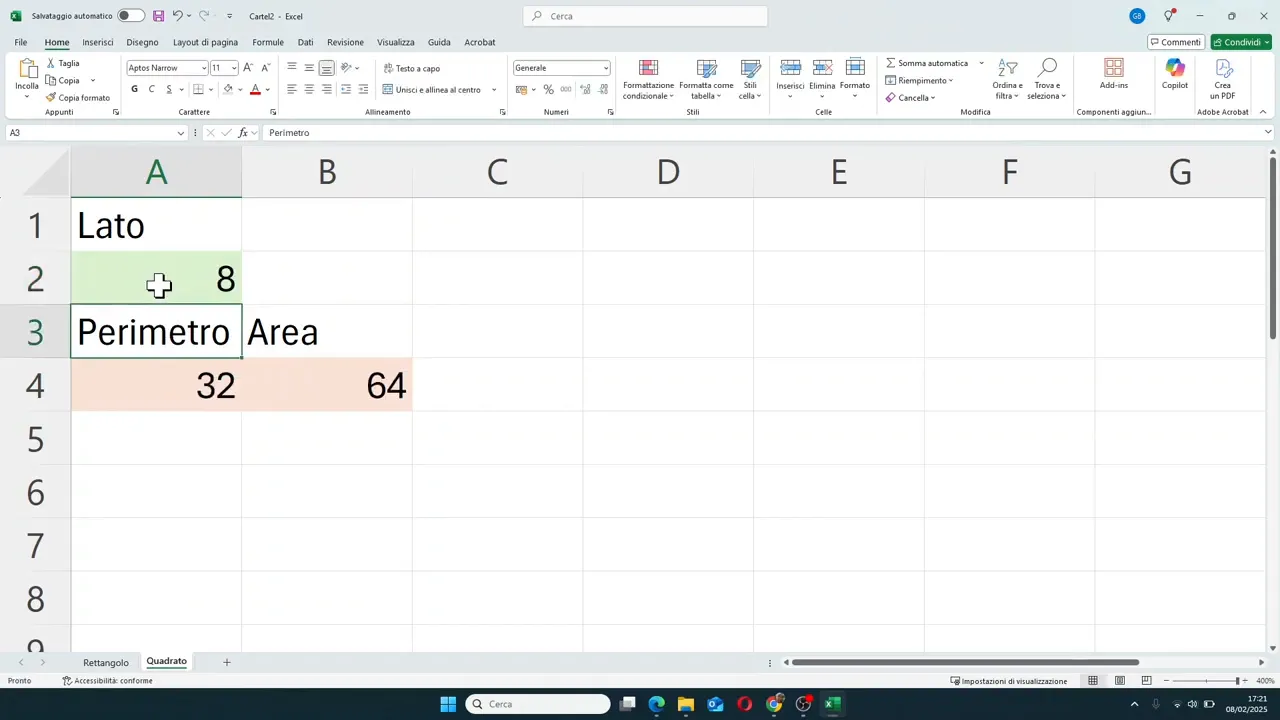Toggle italic (C) formatting
The width and height of the screenshot is (1280, 720).
tap(152, 89)
